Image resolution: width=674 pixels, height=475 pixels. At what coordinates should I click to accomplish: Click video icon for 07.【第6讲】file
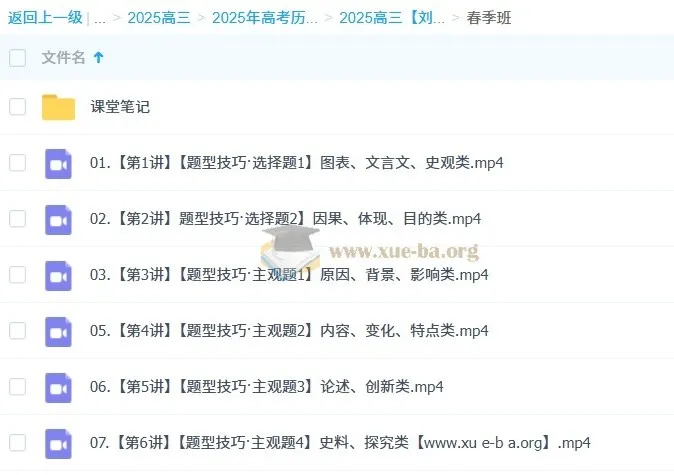[x=58, y=443]
